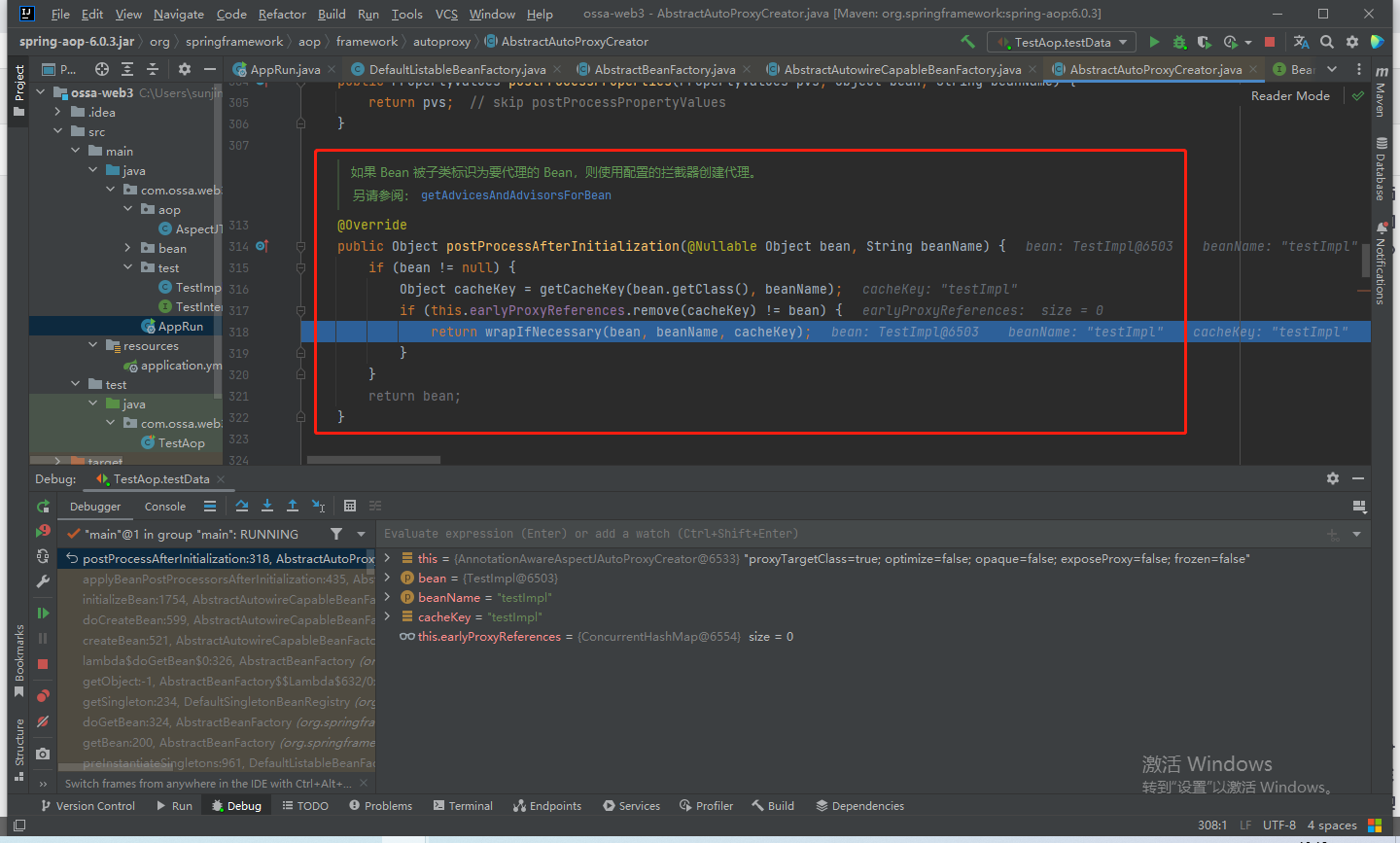Expand the .idea folder in Project tree

[58, 112]
